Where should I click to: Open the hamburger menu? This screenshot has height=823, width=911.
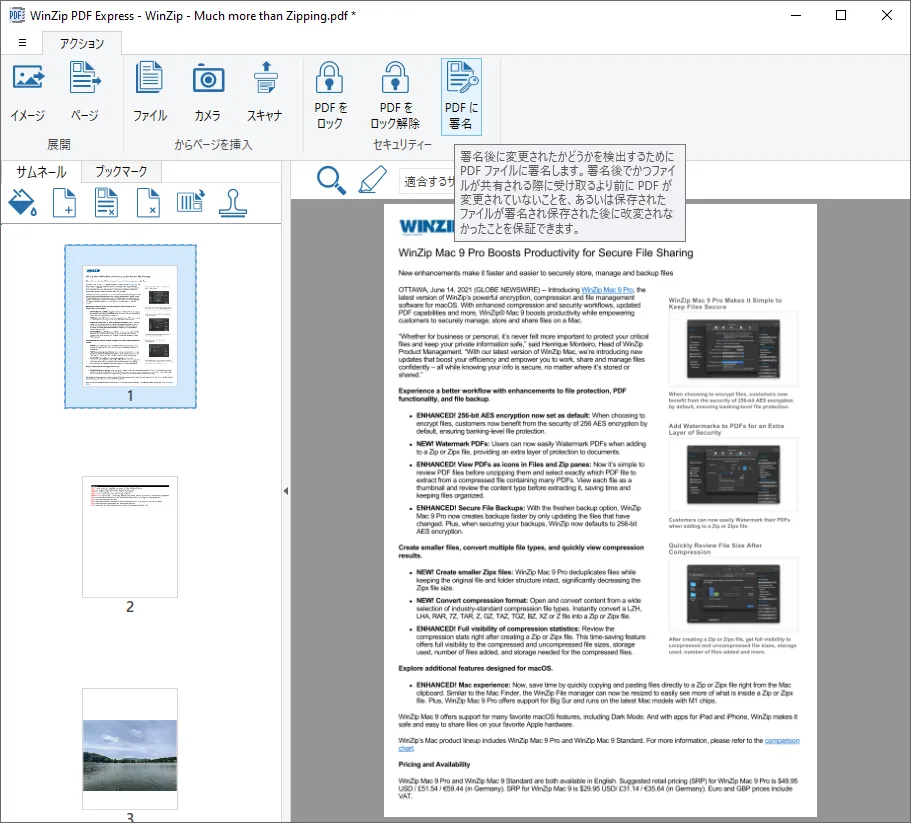pos(22,42)
